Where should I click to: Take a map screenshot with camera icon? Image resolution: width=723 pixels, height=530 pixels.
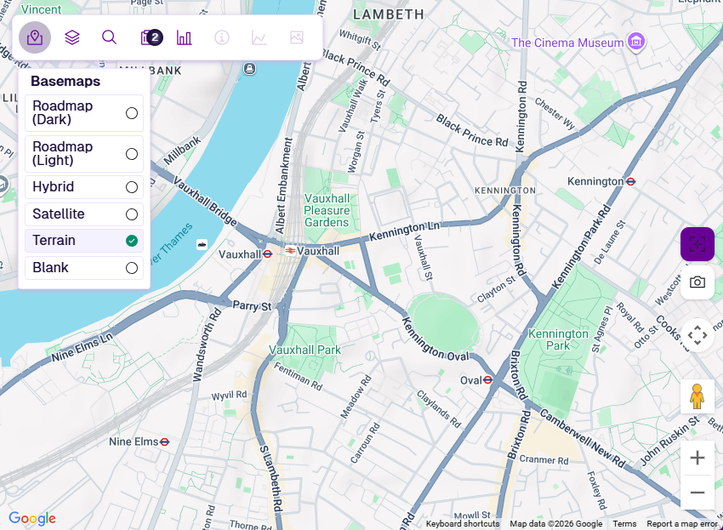697,282
